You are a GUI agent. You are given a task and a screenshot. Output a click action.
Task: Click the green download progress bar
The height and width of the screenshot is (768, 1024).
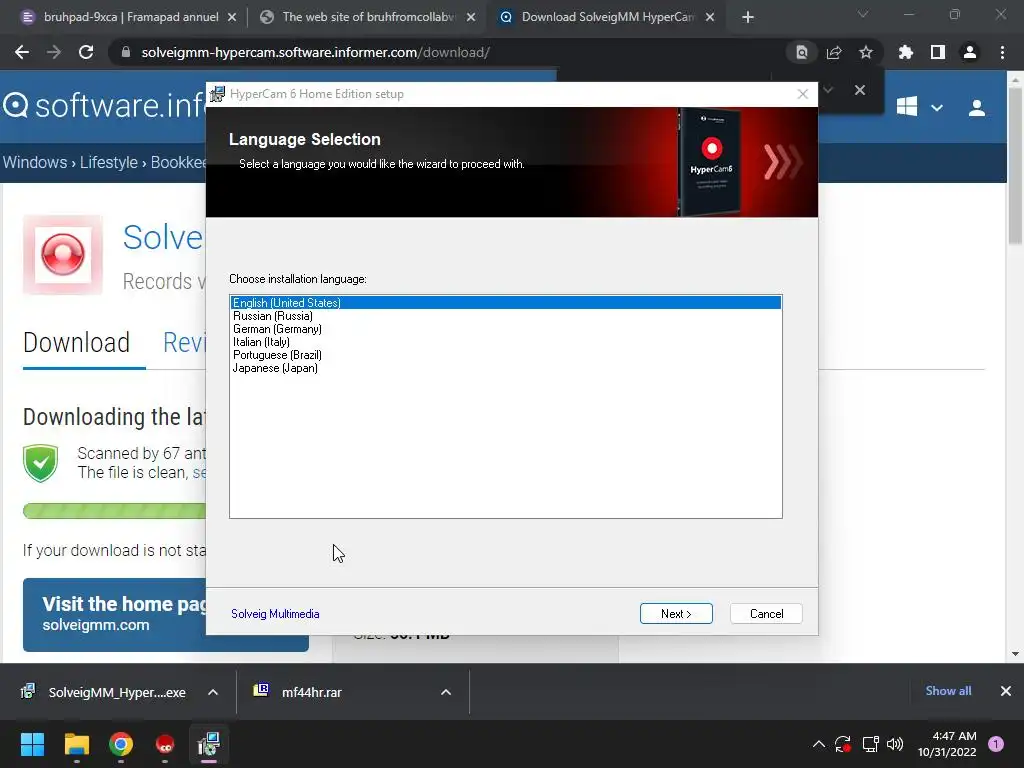(x=114, y=511)
